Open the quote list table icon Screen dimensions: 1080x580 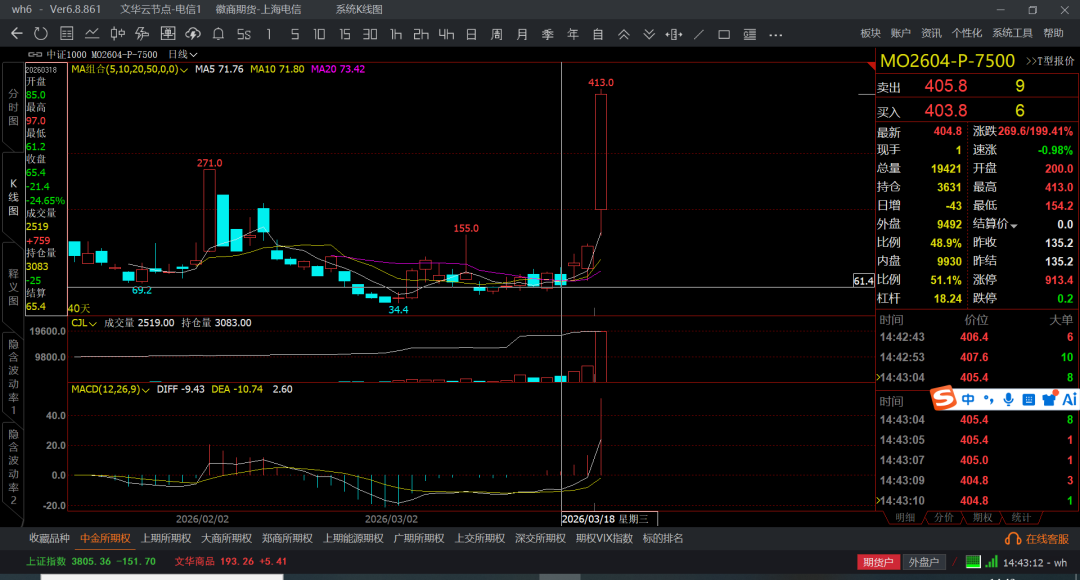click(66, 34)
